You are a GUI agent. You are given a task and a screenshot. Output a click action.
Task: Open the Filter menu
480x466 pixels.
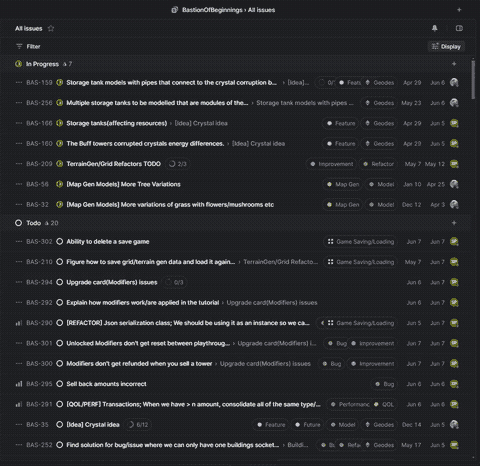click(x=28, y=46)
